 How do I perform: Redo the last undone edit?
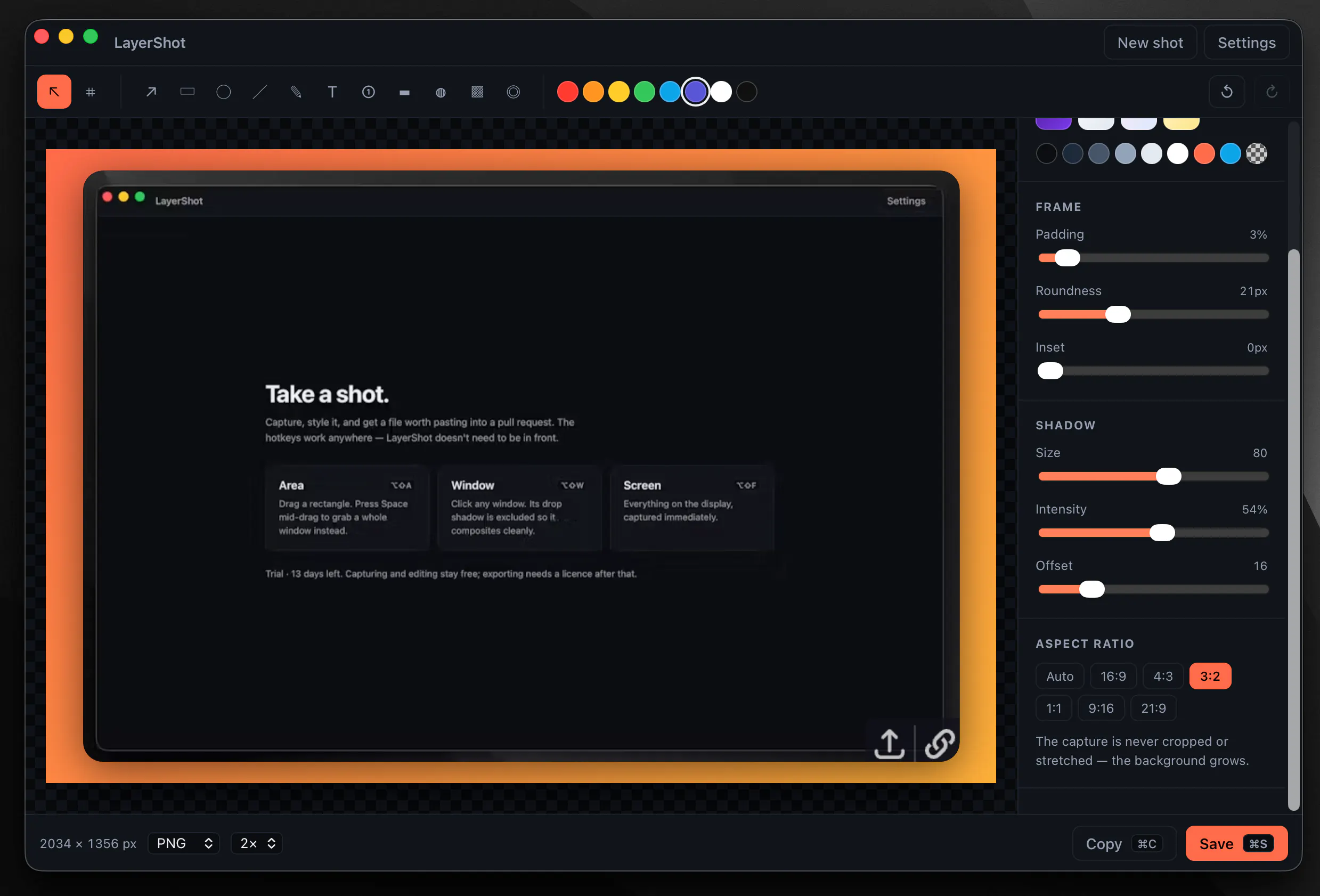pos(1272,92)
